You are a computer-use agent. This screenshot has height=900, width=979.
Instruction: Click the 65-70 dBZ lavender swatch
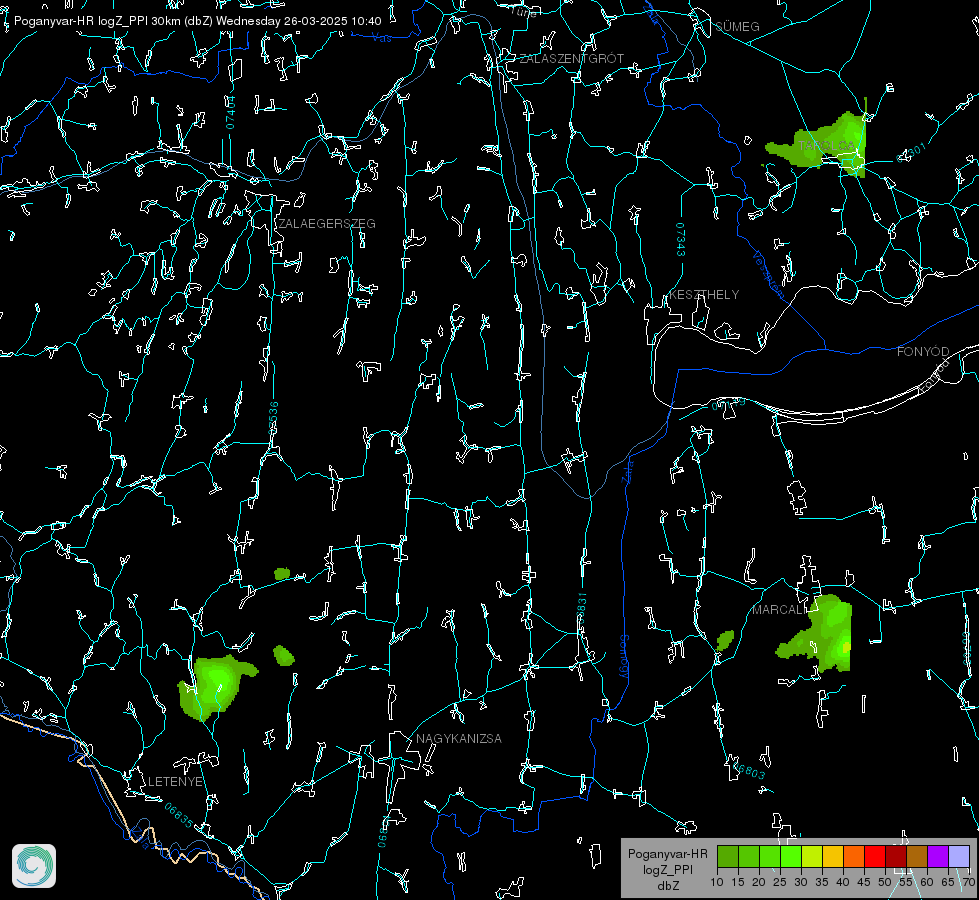958,856
